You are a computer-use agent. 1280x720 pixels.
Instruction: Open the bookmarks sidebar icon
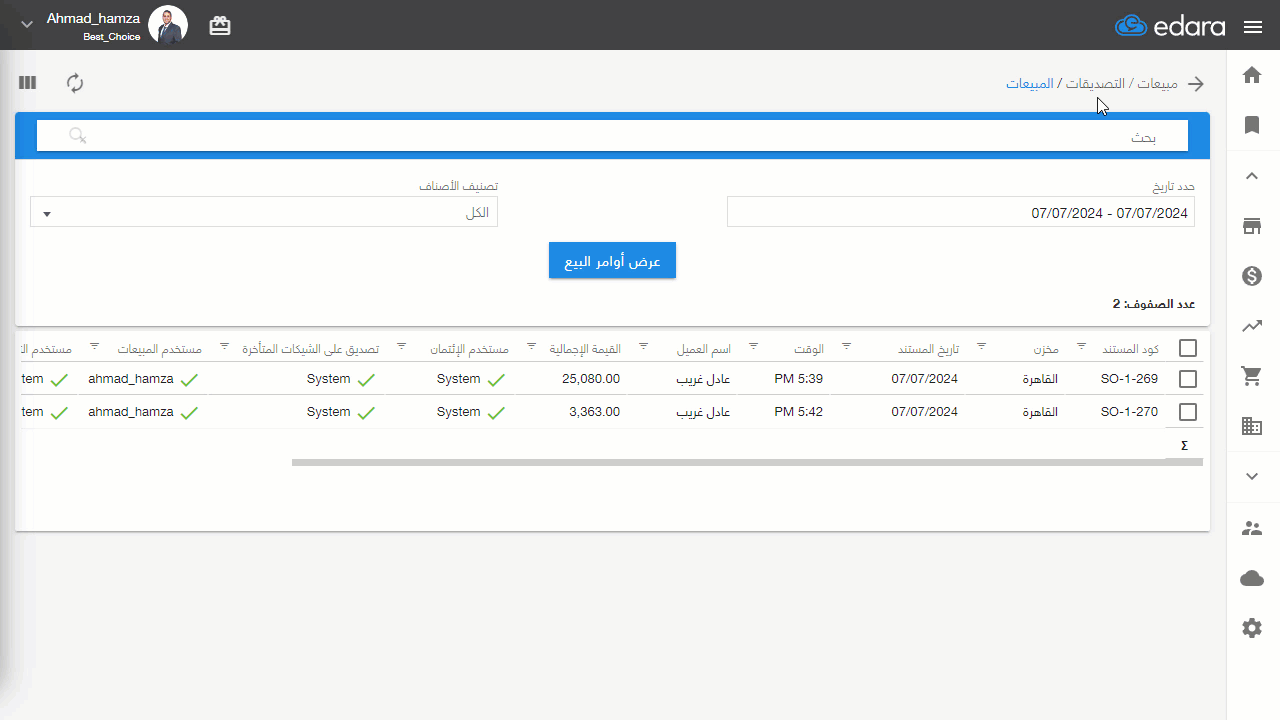pyautogui.click(x=1252, y=125)
